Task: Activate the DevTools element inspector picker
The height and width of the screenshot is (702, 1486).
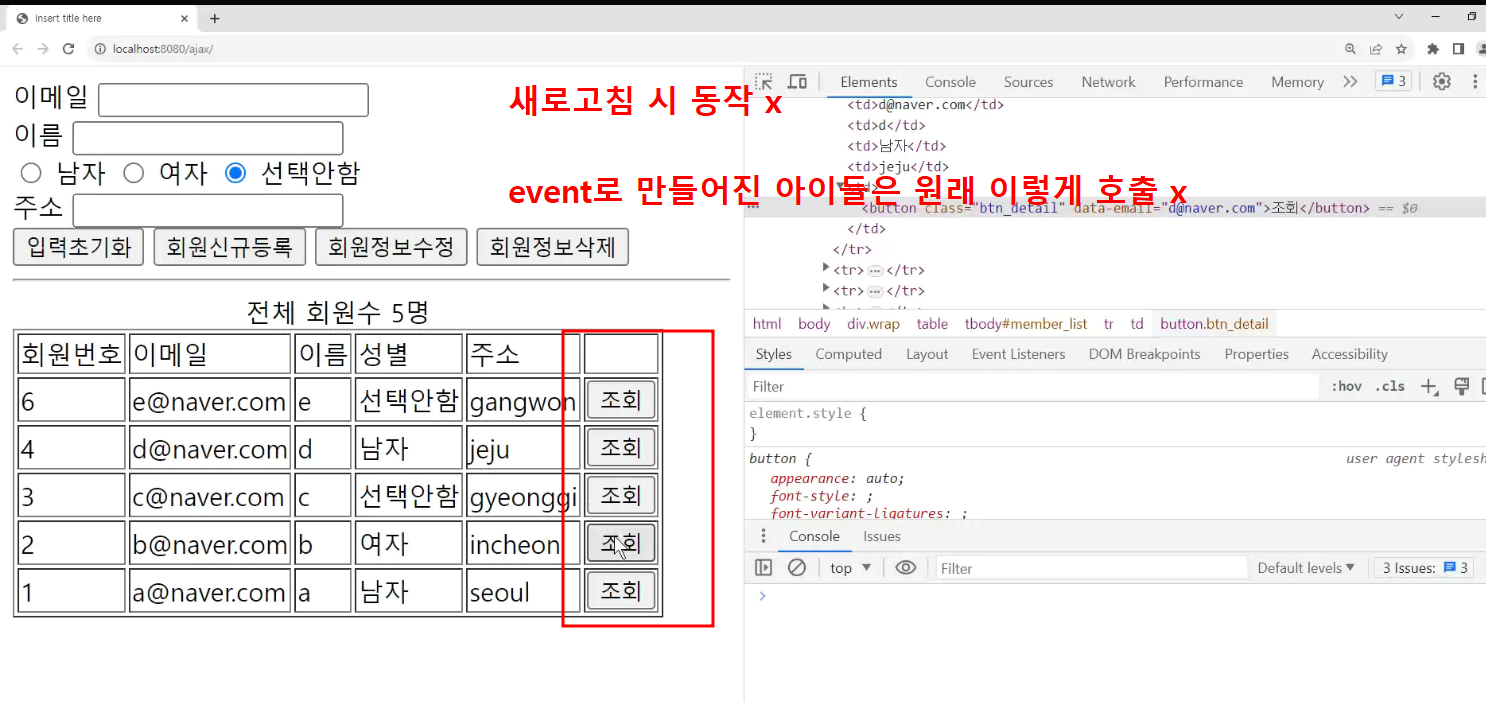Action: (x=764, y=82)
